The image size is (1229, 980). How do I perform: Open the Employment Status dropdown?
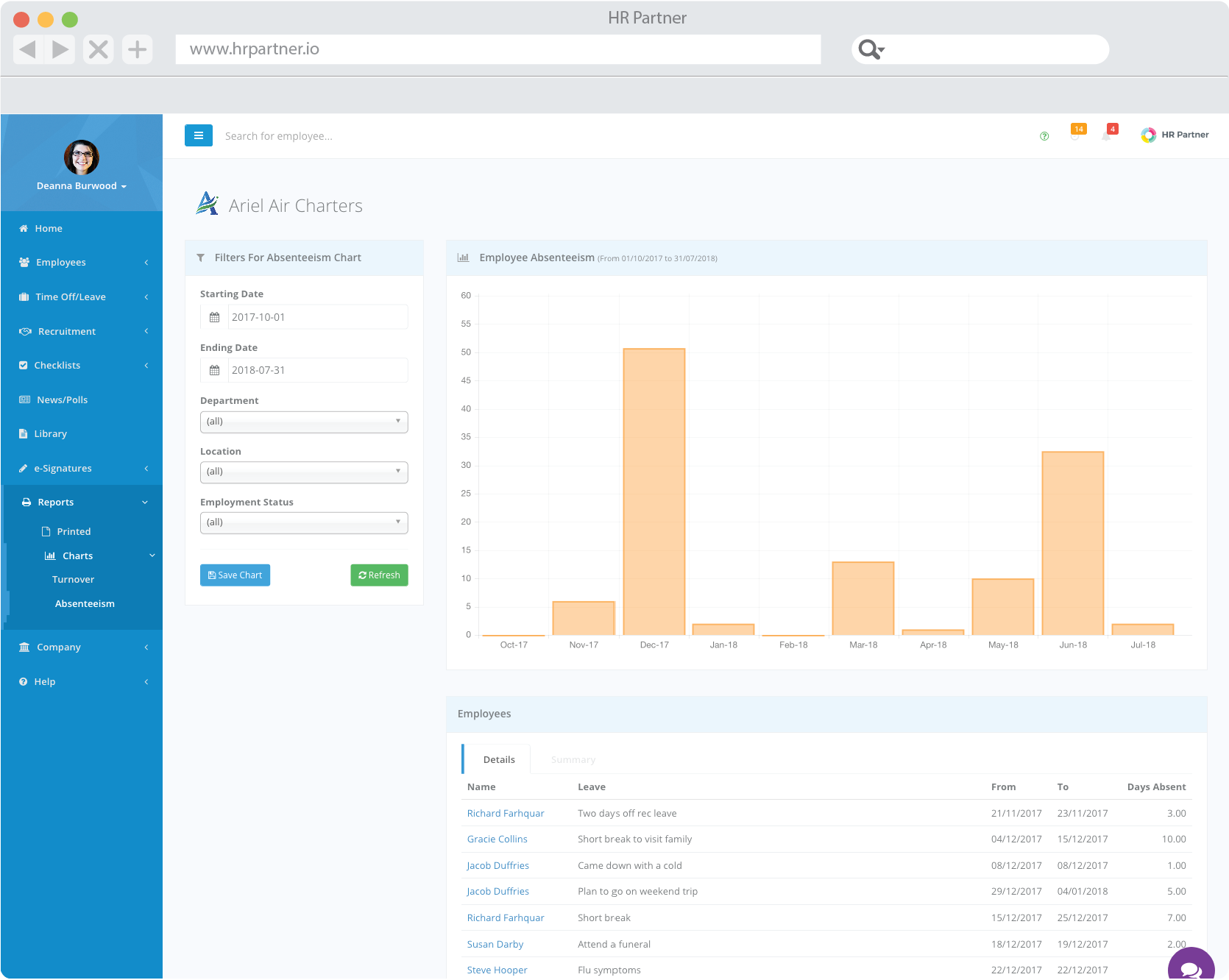[x=304, y=522]
